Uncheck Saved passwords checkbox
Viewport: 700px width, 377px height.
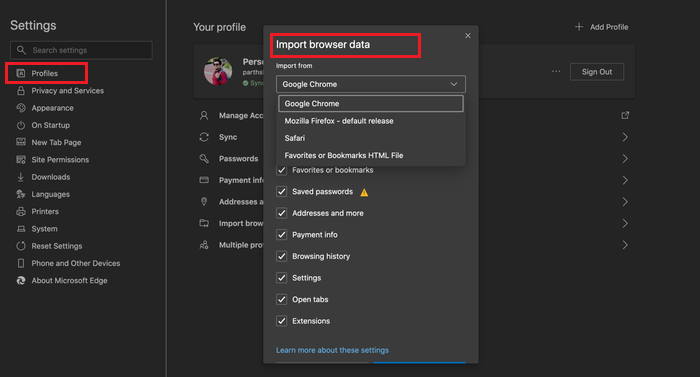[x=281, y=192]
